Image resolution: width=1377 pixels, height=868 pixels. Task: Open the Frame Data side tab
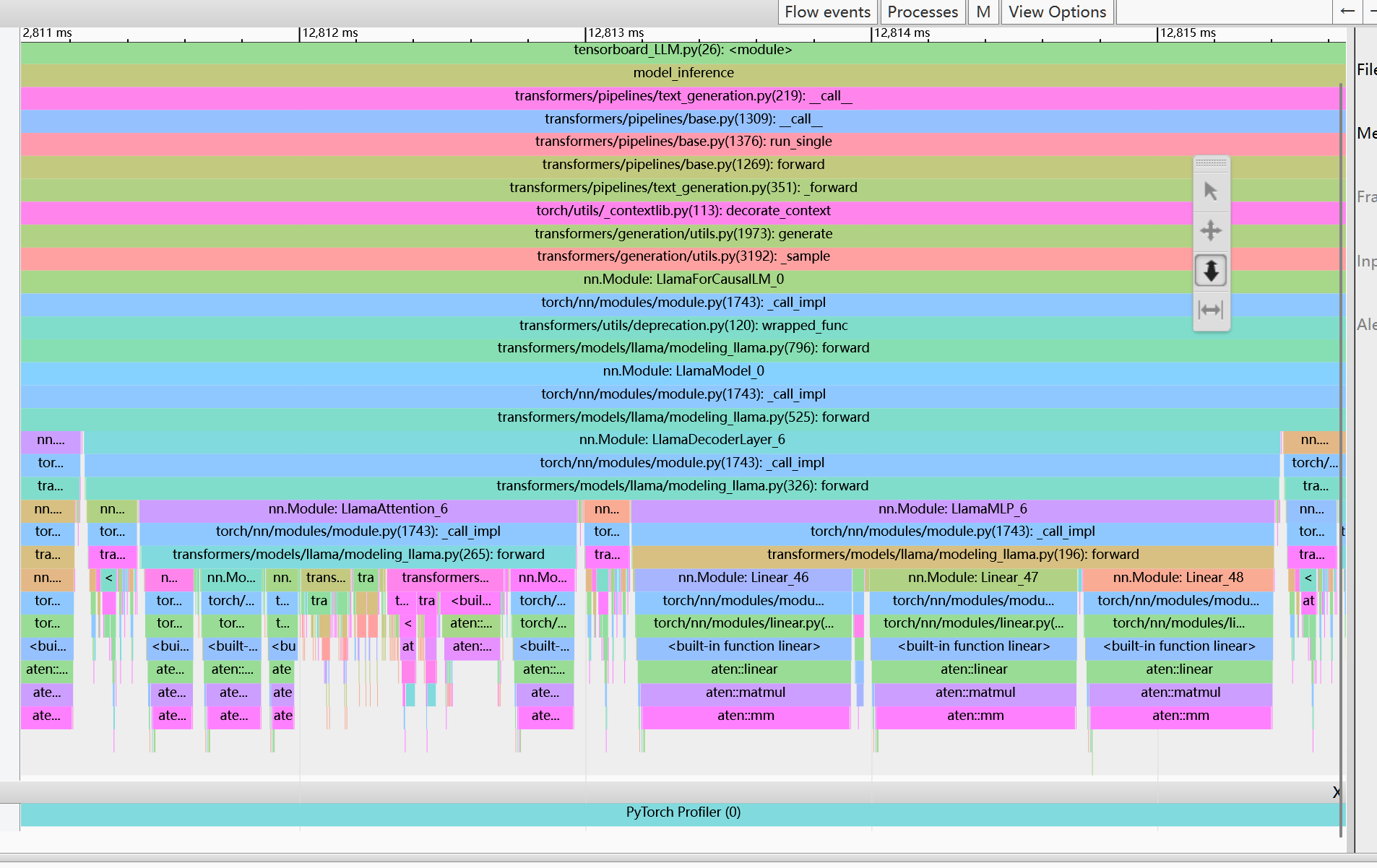coord(1366,196)
